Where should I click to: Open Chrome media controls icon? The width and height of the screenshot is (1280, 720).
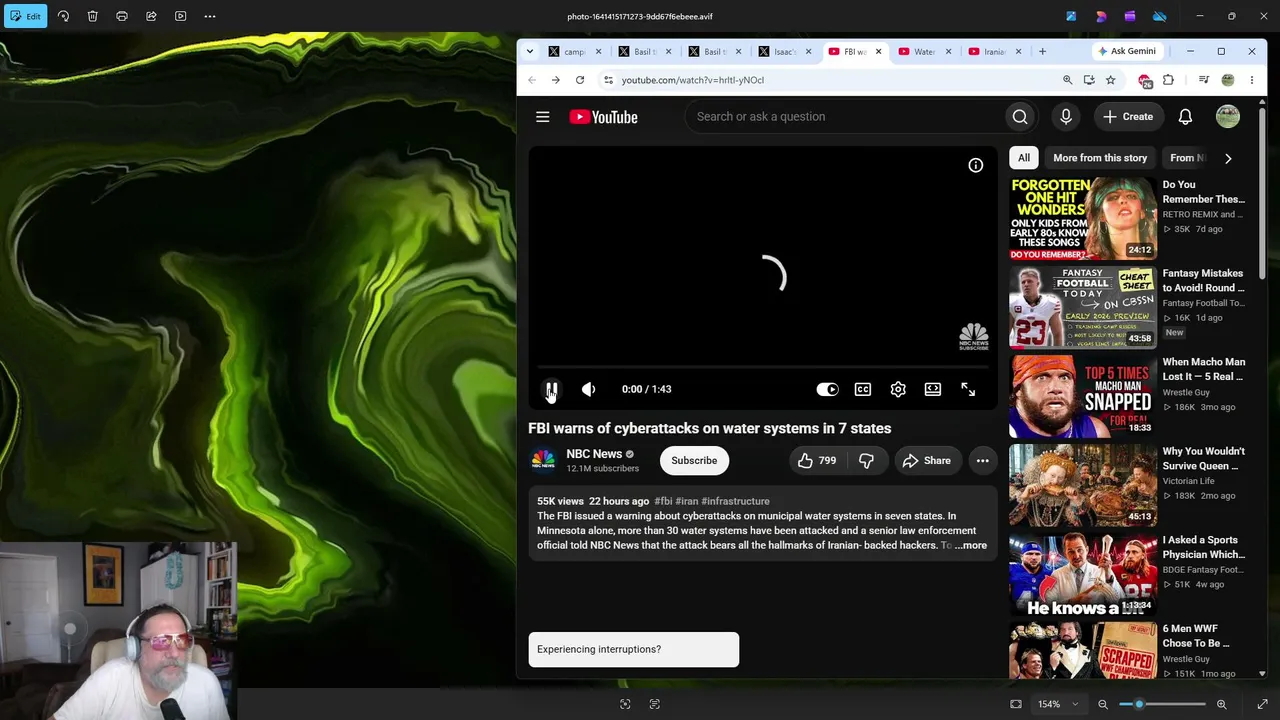tap(1203, 80)
